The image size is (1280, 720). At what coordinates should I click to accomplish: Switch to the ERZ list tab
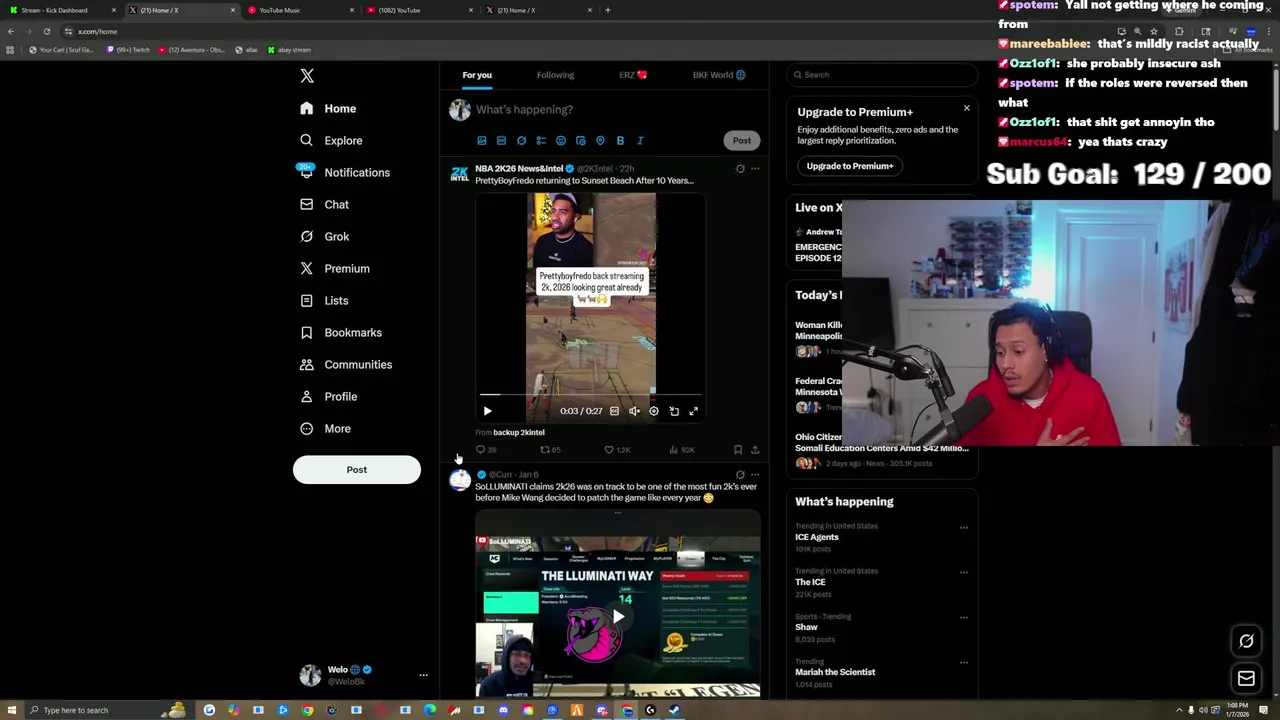(x=633, y=75)
